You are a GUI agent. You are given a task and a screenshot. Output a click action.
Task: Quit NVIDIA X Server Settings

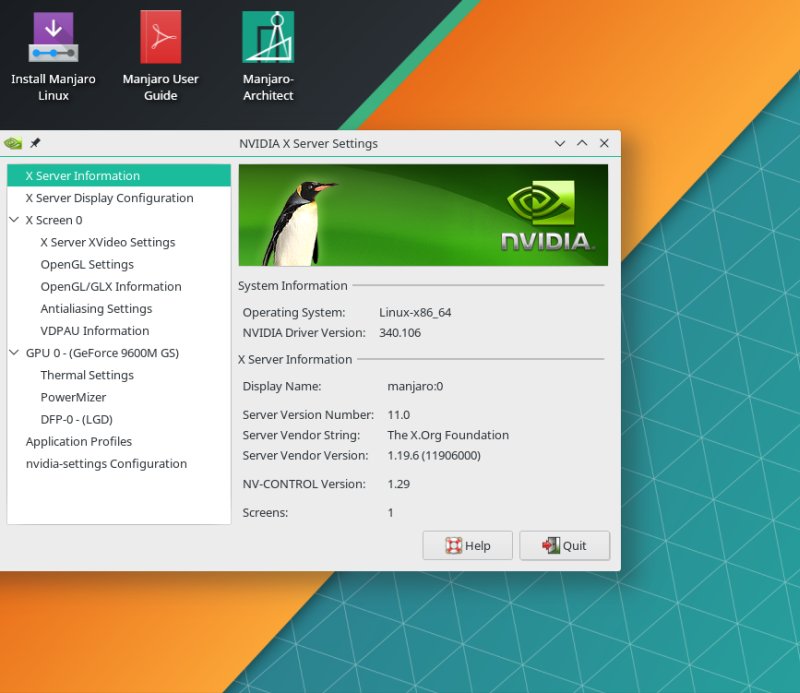click(x=564, y=545)
